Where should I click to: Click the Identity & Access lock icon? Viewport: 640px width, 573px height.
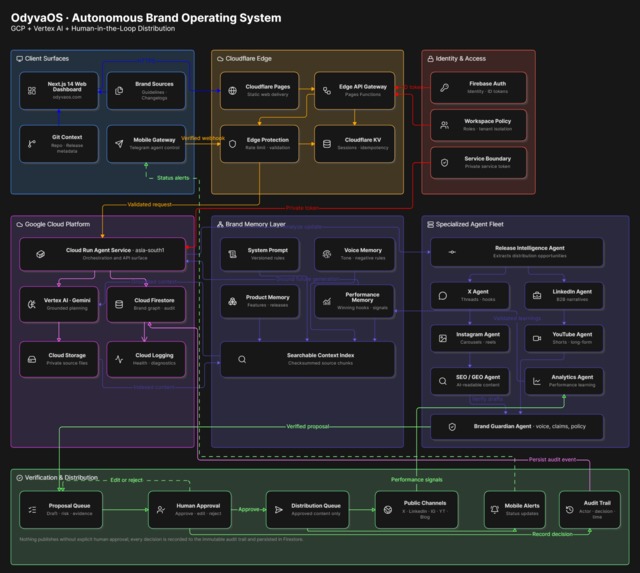click(430, 59)
